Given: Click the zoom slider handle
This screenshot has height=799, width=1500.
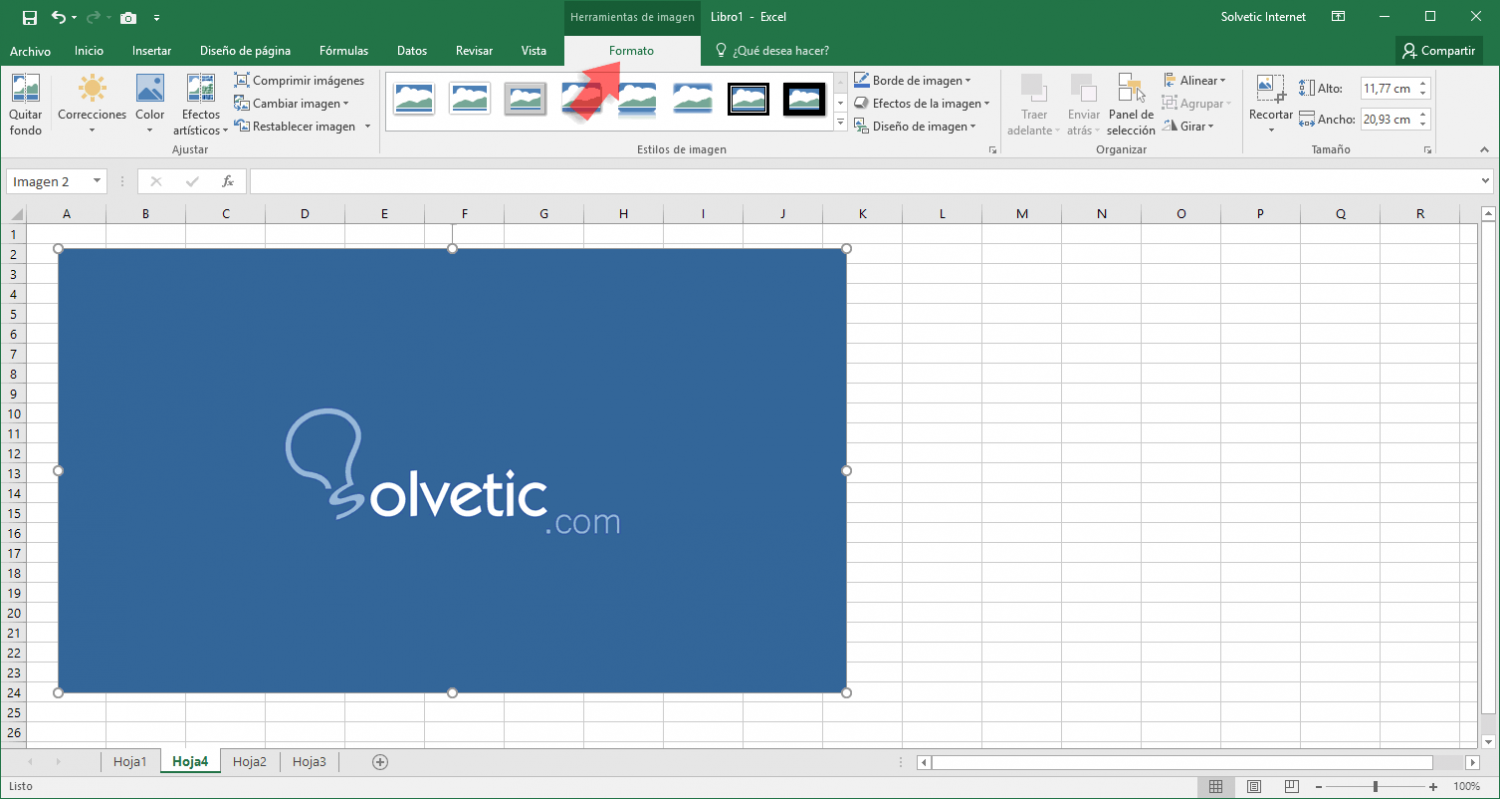Looking at the screenshot, I should pyautogui.click(x=1377, y=786).
